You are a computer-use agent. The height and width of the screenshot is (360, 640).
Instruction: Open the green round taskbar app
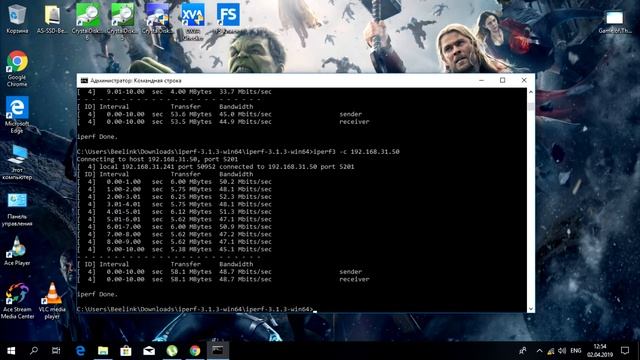[x=172, y=351]
